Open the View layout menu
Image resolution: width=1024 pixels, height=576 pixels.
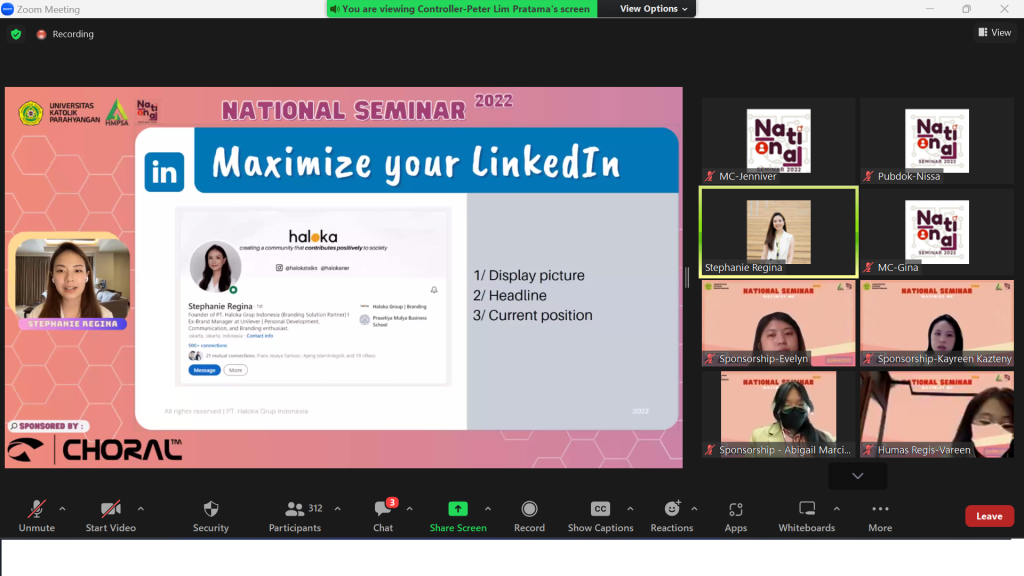995,33
